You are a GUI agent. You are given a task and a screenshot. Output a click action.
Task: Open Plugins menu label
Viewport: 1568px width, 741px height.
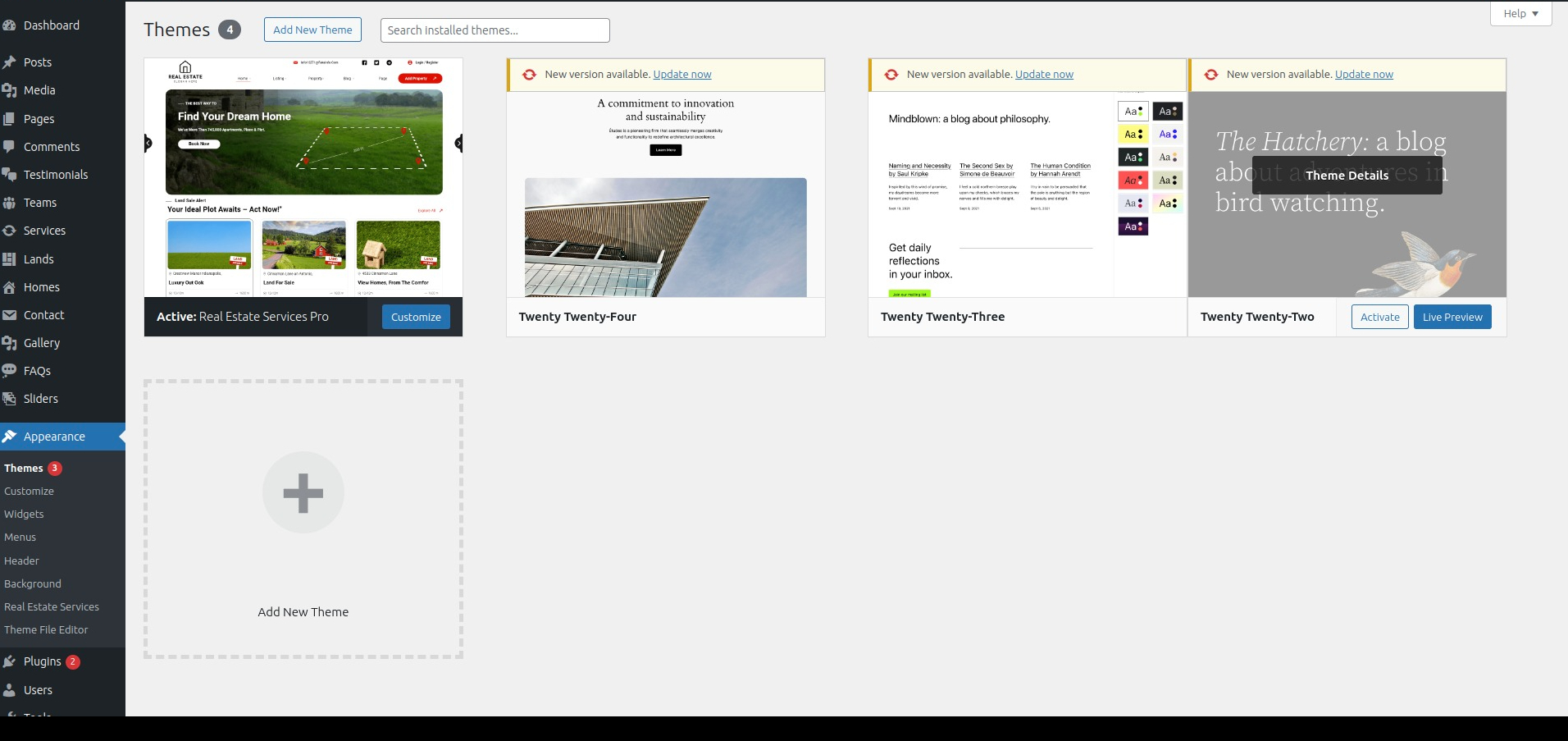pyautogui.click(x=43, y=661)
